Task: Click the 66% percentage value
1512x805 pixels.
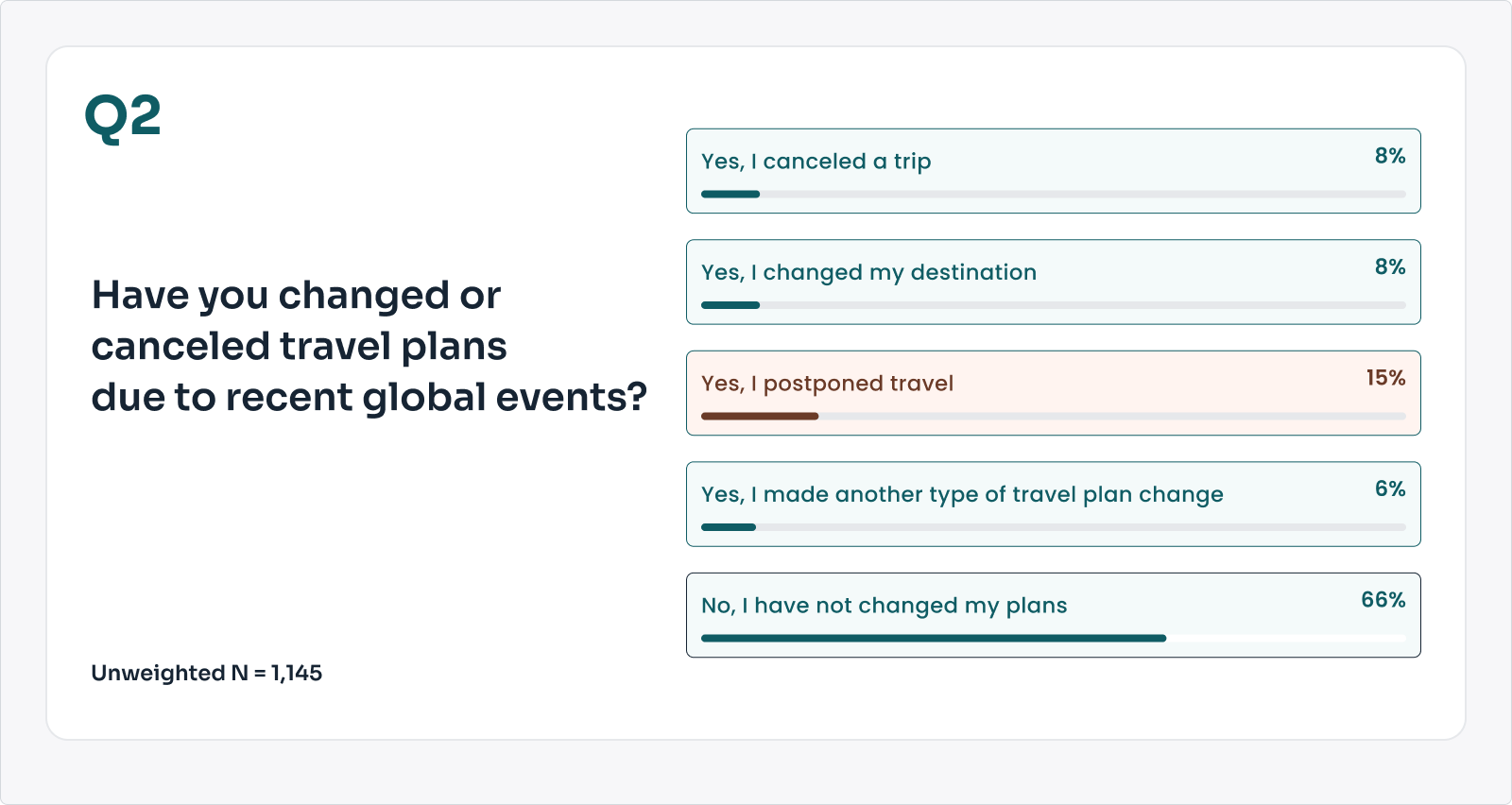Action: [x=1383, y=600]
